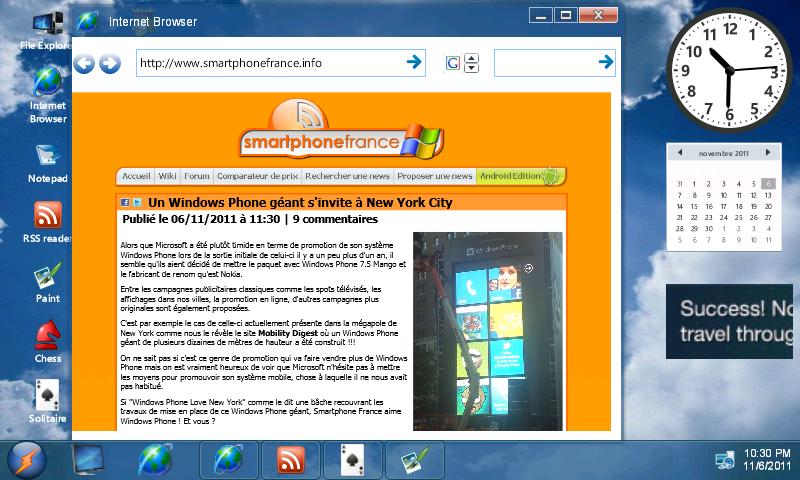The width and height of the screenshot is (800, 480).
Task: Switch to Solitaire taskbar button
Action: coord(353,460)
